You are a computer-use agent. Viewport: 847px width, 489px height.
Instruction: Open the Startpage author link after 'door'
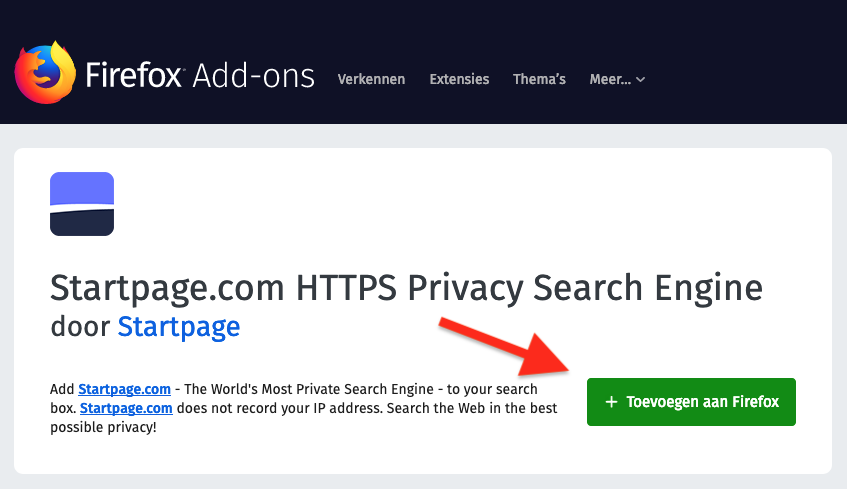coord(179,327)
